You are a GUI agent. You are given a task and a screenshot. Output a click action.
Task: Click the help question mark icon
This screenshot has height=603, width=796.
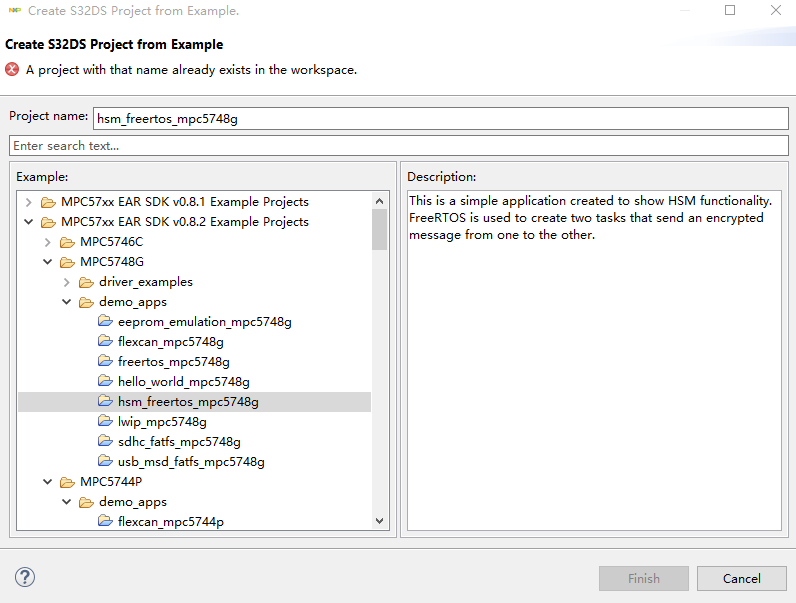(x=25, y=577)
